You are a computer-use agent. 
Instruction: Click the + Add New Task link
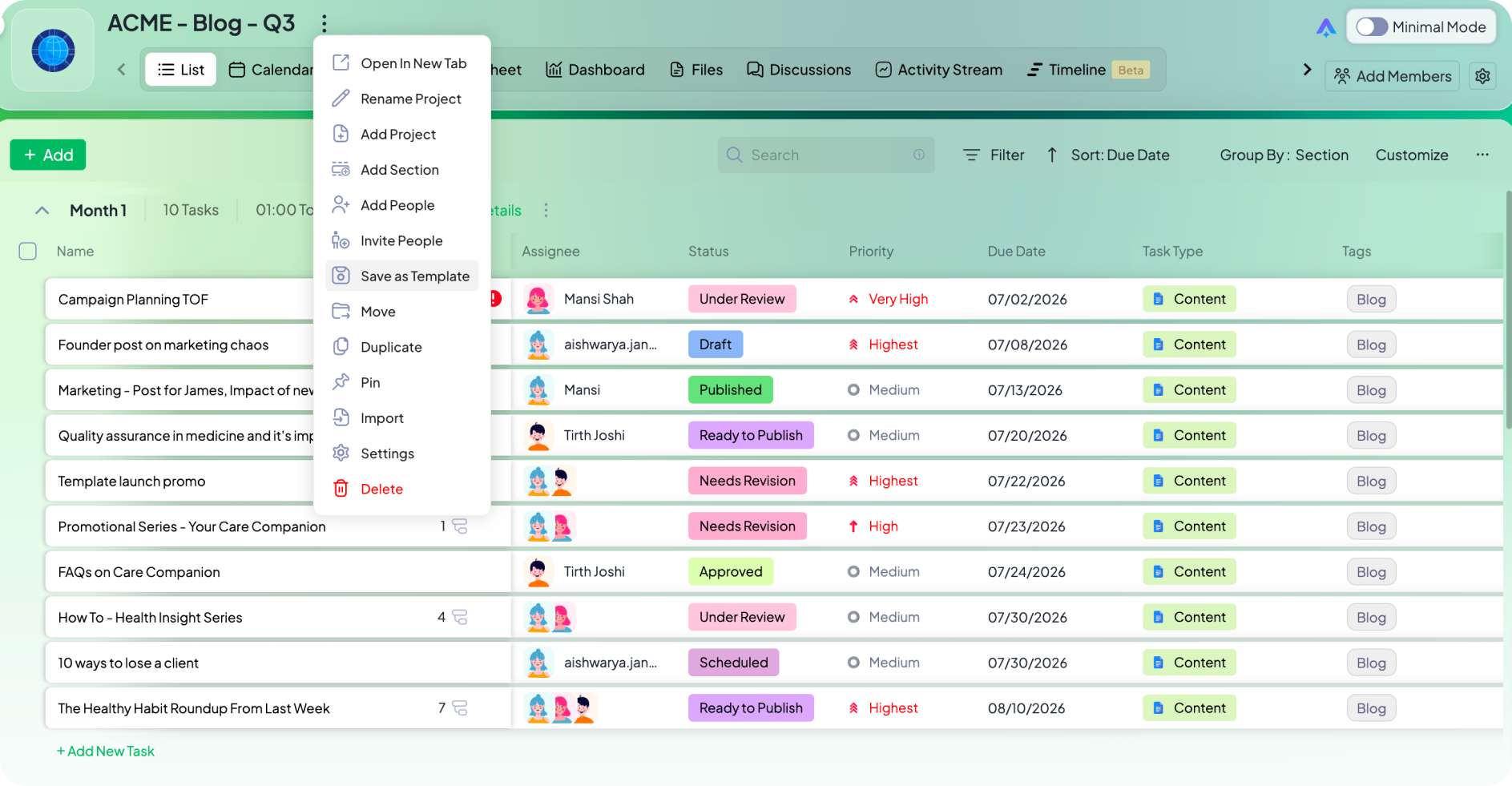(106, 751)
